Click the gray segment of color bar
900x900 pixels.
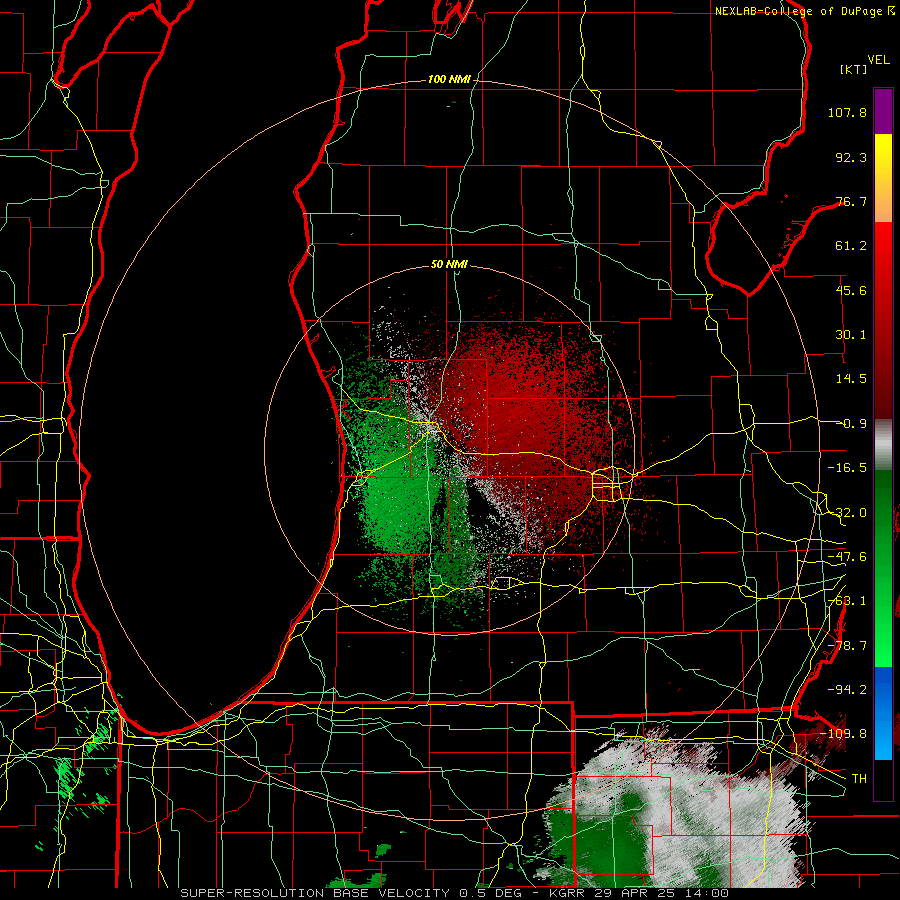click(883, 445)
